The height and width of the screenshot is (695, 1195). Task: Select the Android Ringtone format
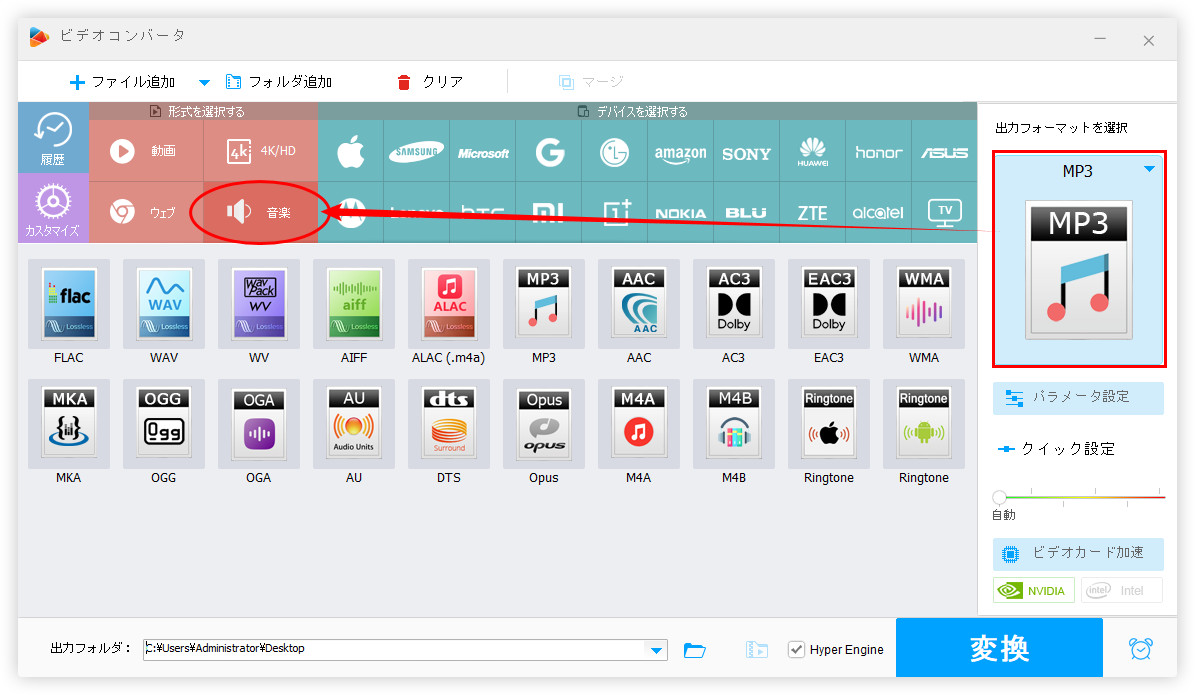click(924, 424)
